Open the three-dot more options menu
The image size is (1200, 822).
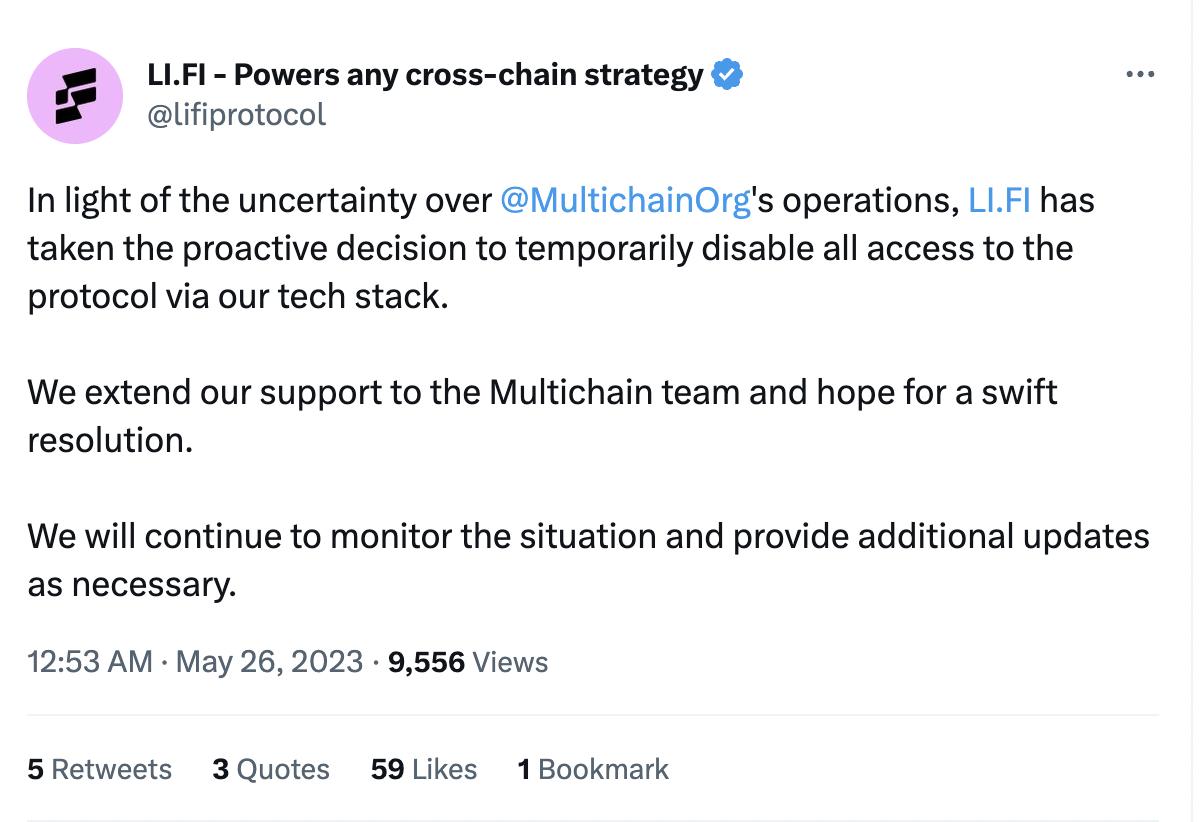point(1140,75)
